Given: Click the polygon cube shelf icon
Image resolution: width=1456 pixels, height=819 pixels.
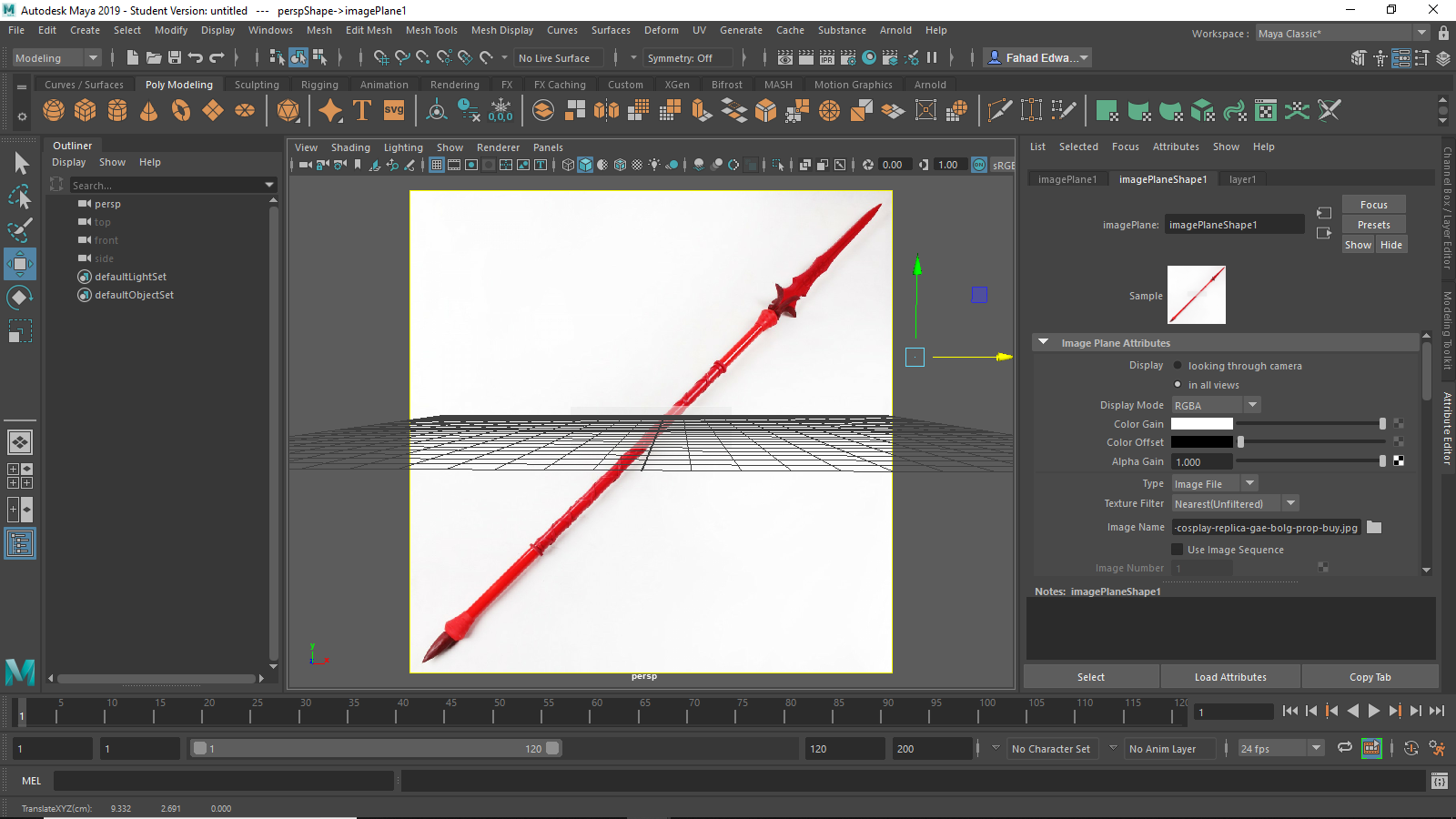Looking at the screenshot, I should (86, 111).
